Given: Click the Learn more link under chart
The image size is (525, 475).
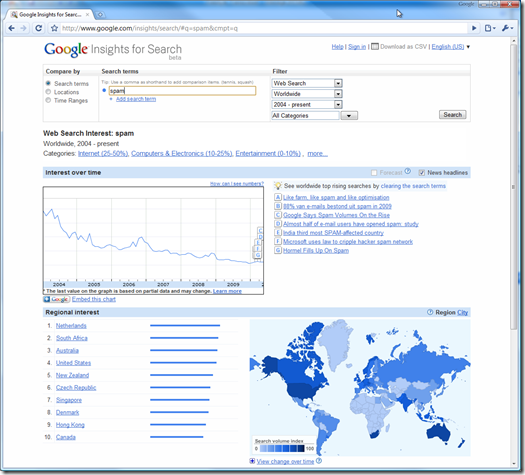Looking at the screenshot, I should pos(227,291).
